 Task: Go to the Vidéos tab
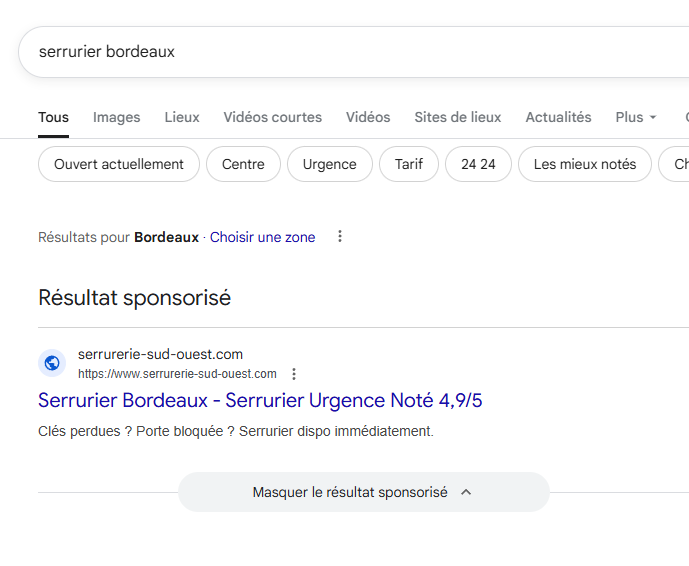tap(368, 117)
